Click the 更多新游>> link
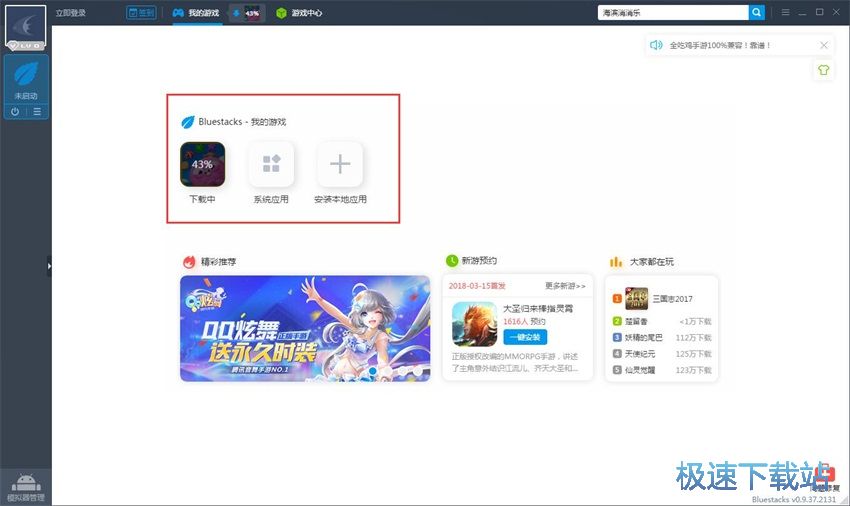850x506 pixels. pos(565,286)
